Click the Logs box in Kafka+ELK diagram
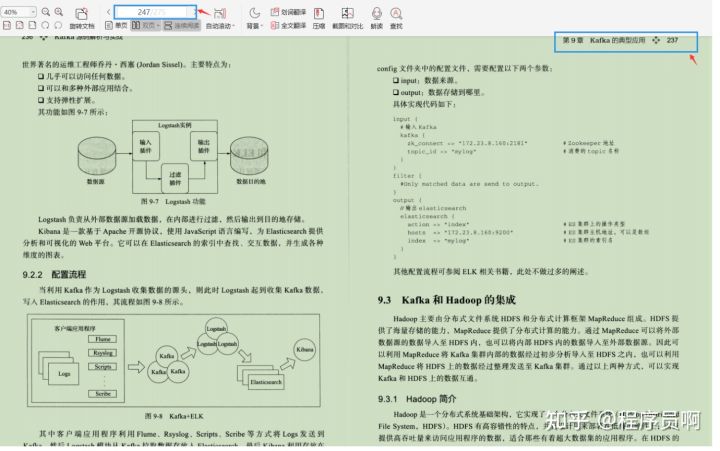This screenshot has width=720, height=451. pos(64,373)
